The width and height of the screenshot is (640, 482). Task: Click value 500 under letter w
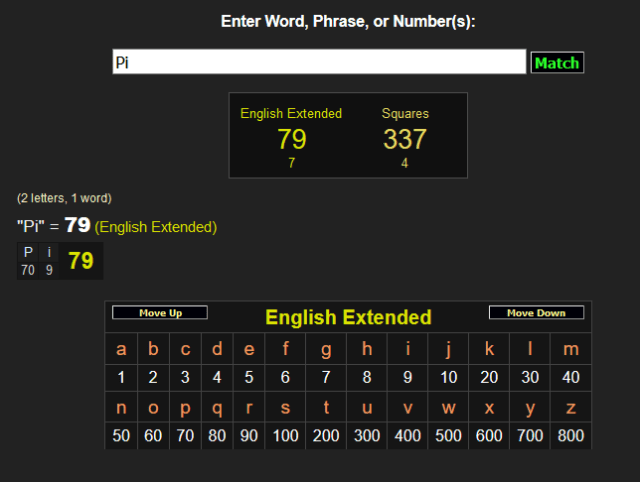click(x=449, y=436)
